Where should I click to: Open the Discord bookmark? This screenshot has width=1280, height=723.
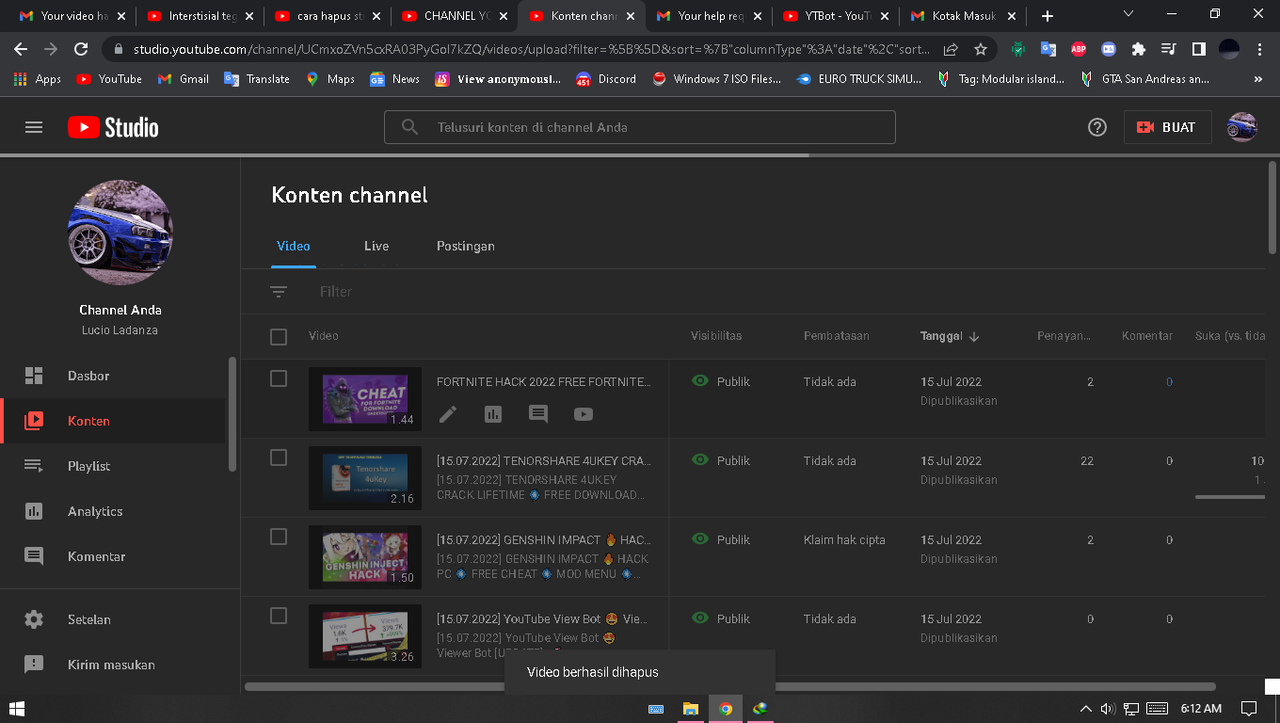[x=606, y=79]
